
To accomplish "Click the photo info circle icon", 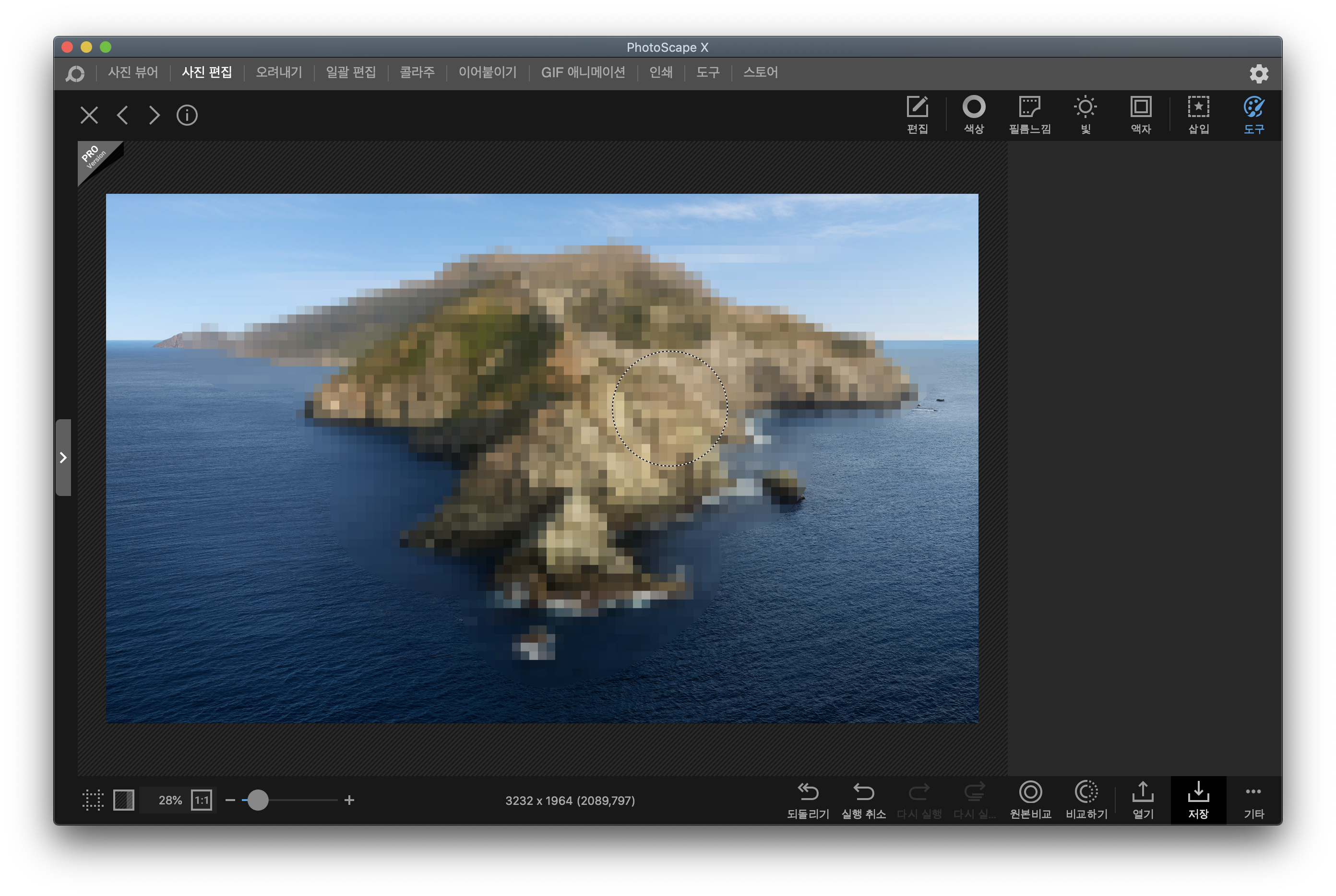I will [x=187, y=116].
